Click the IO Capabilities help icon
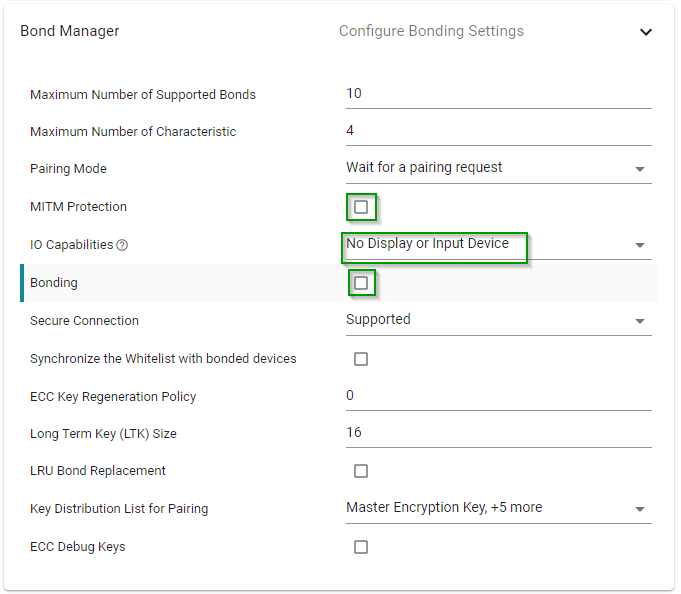Screen dimensions: 681x594 point(122,245)
